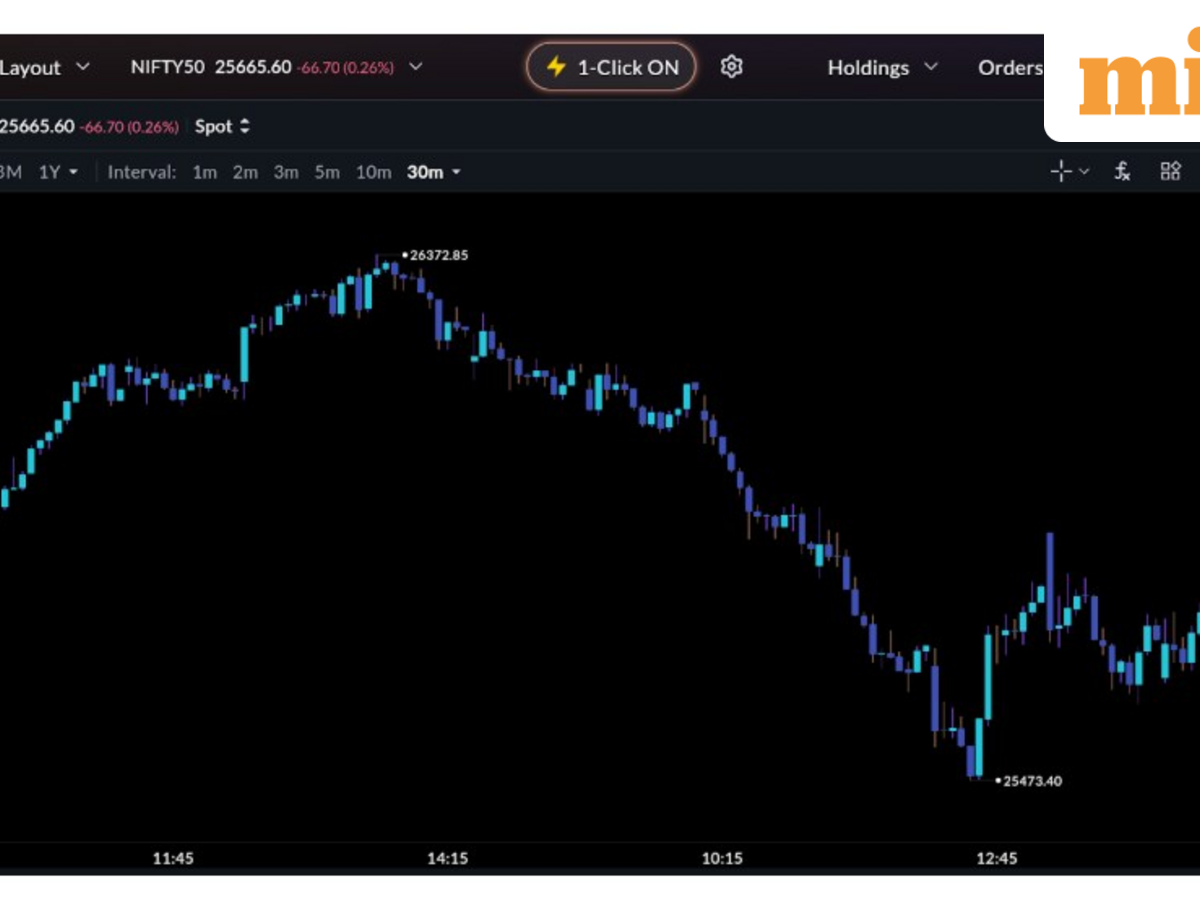Screen dimensions: 1200x900
Task: Open the settings gear next to 1-Click
Action: click(732, 67)
